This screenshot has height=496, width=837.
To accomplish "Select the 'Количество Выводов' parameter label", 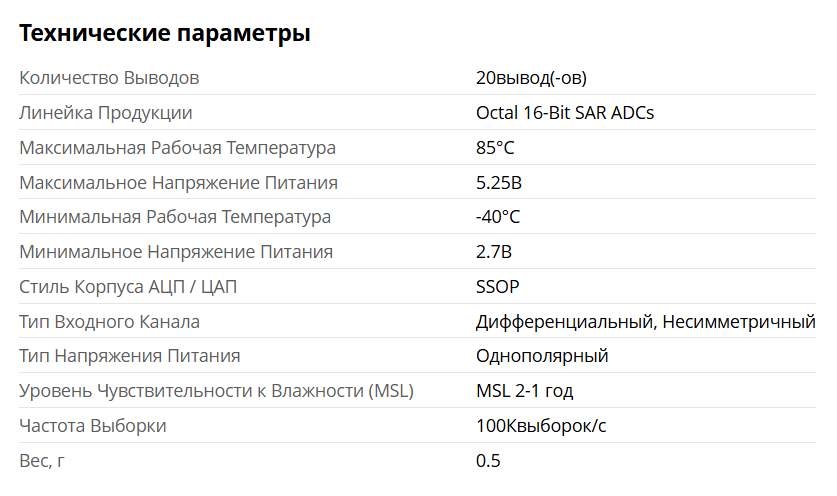I will pos(109,78).
